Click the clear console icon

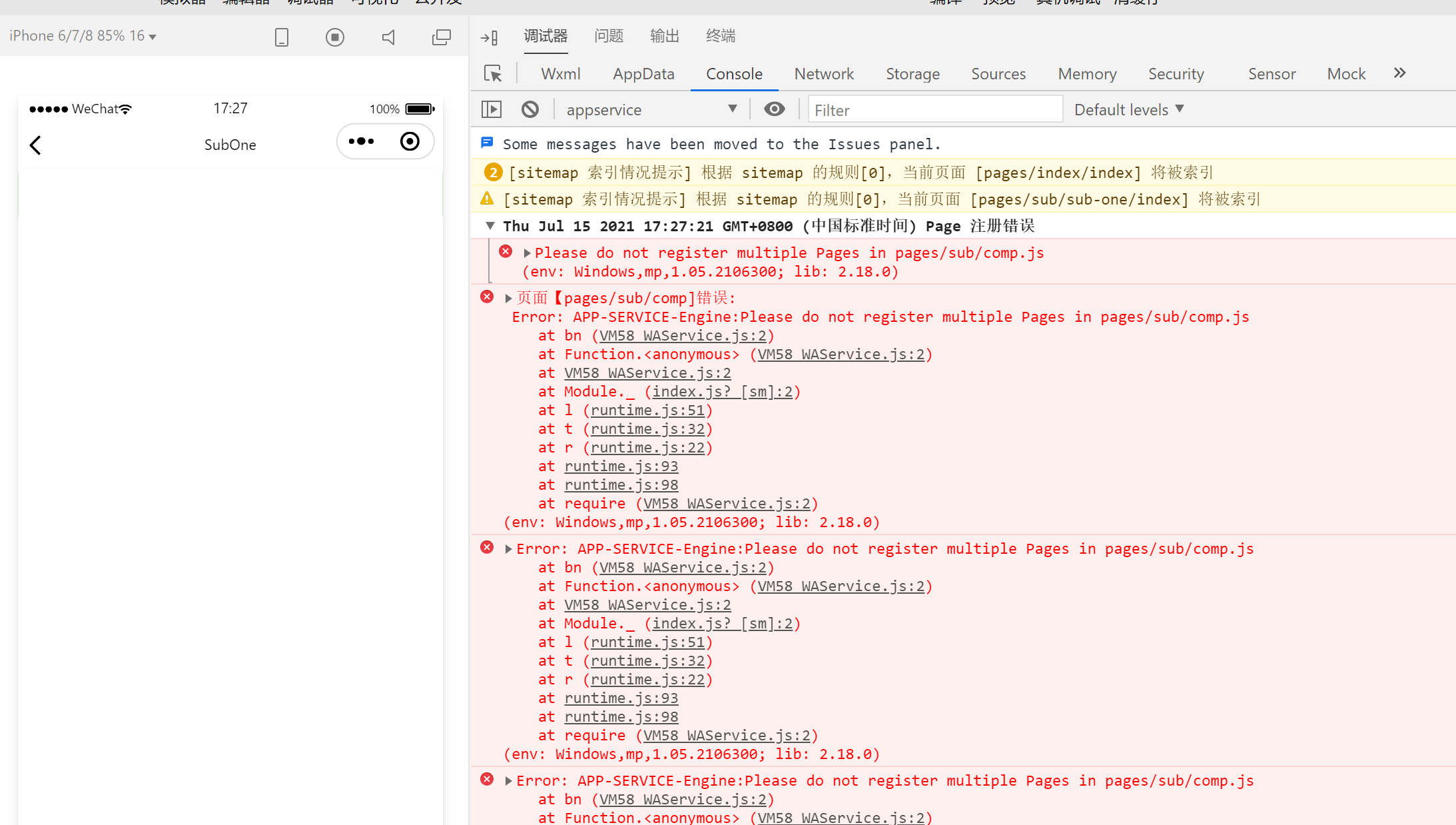click(x=530, y=109)
